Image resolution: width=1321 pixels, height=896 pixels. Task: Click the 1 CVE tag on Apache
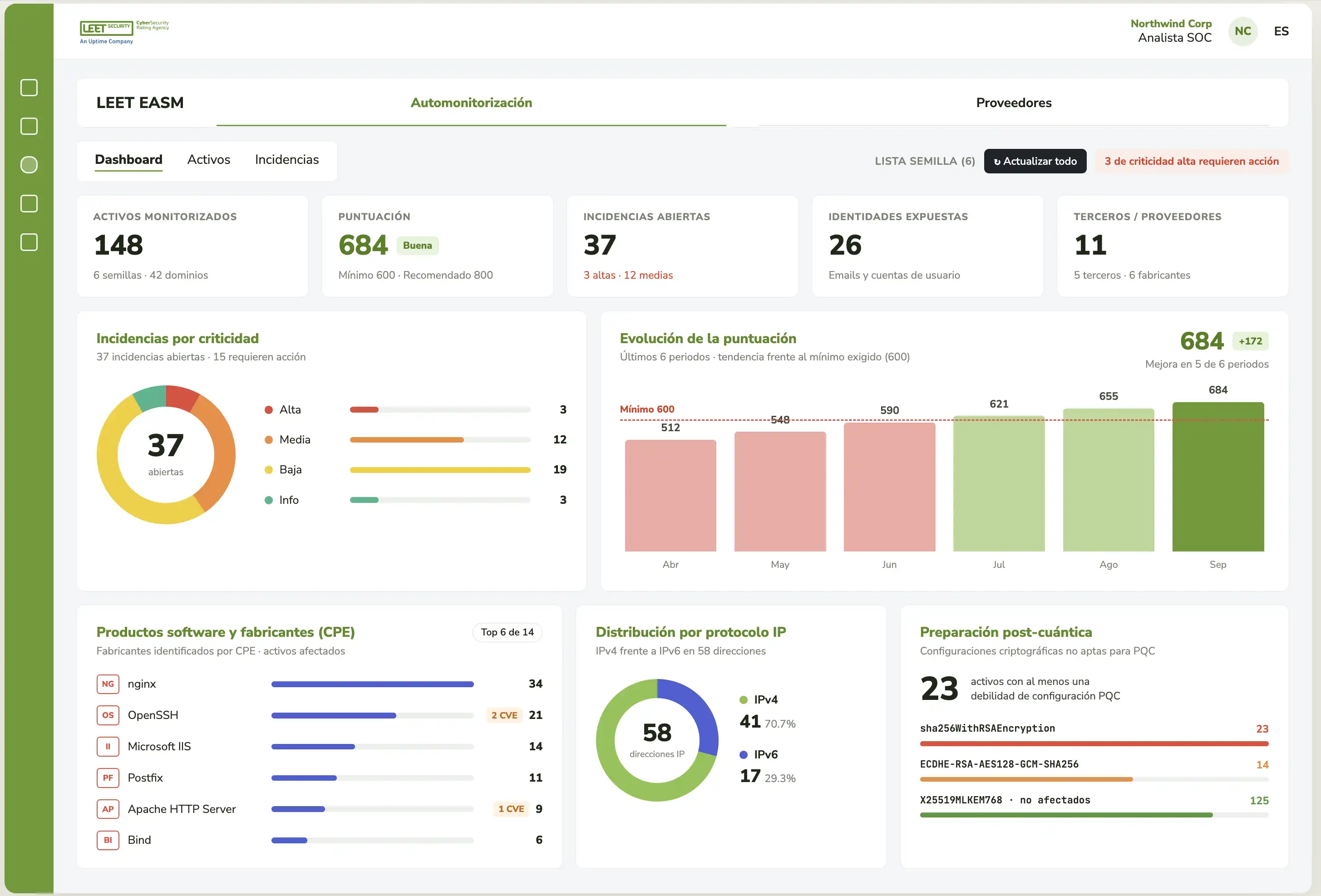pyautogui.click(x=511, y=809)
